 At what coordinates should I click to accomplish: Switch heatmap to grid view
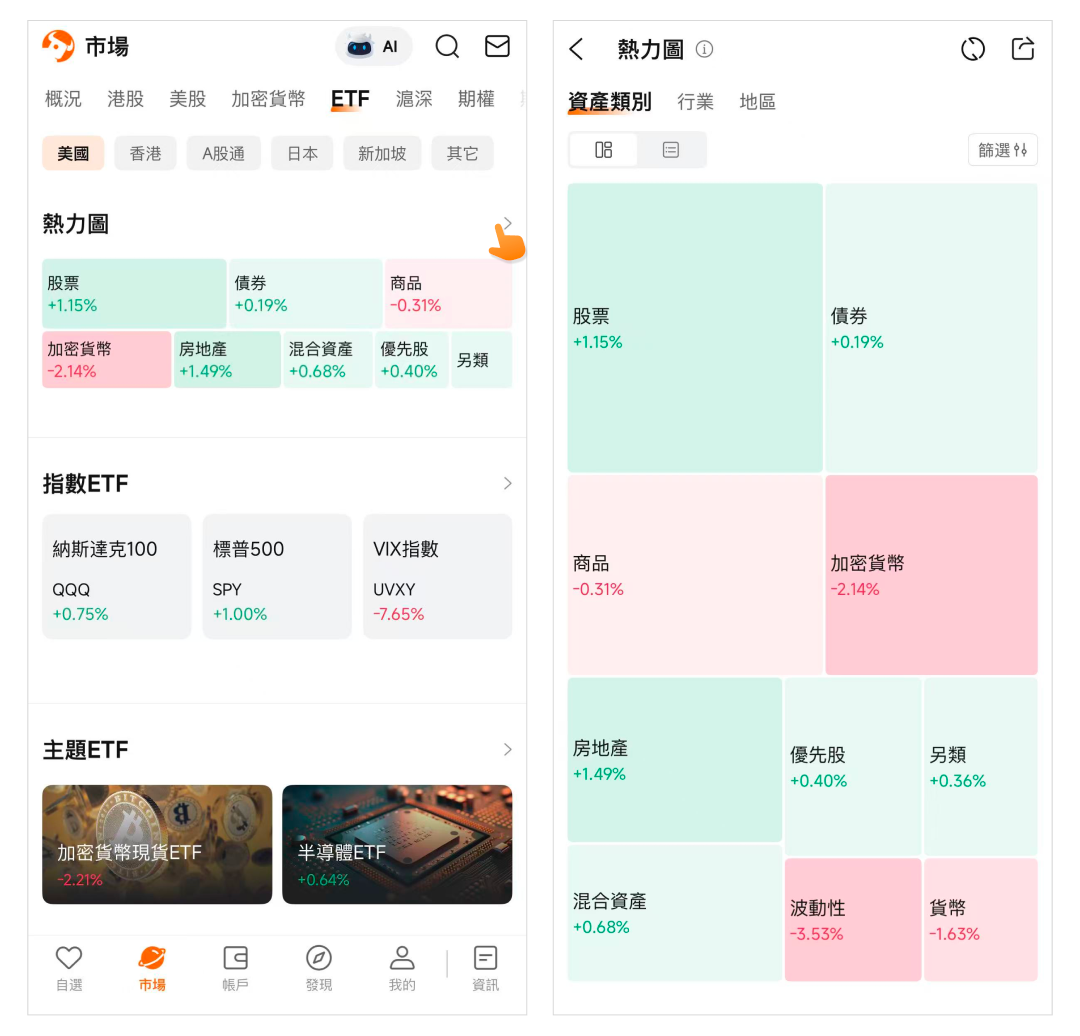click(603, 150)
